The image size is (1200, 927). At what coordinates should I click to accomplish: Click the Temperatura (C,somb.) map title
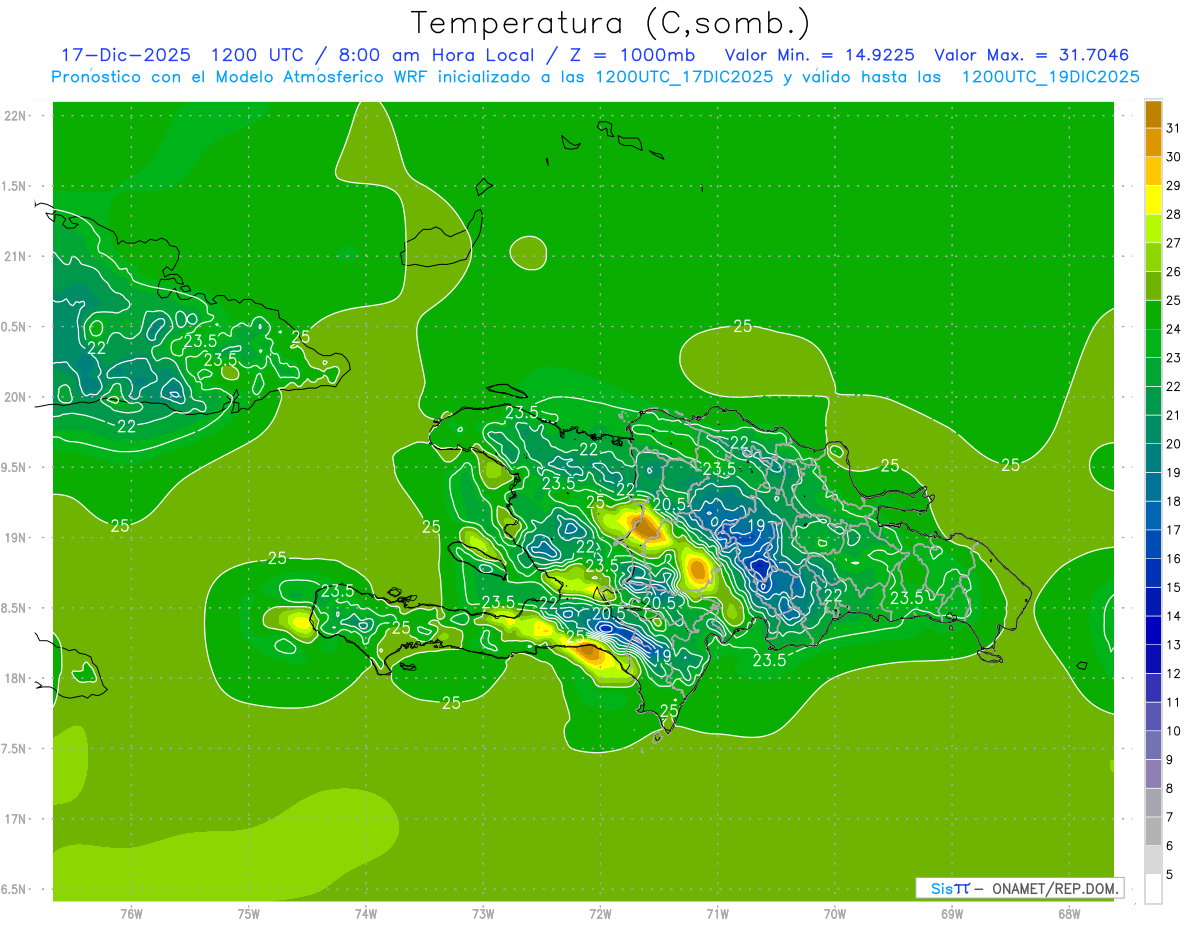click(611, 23)
